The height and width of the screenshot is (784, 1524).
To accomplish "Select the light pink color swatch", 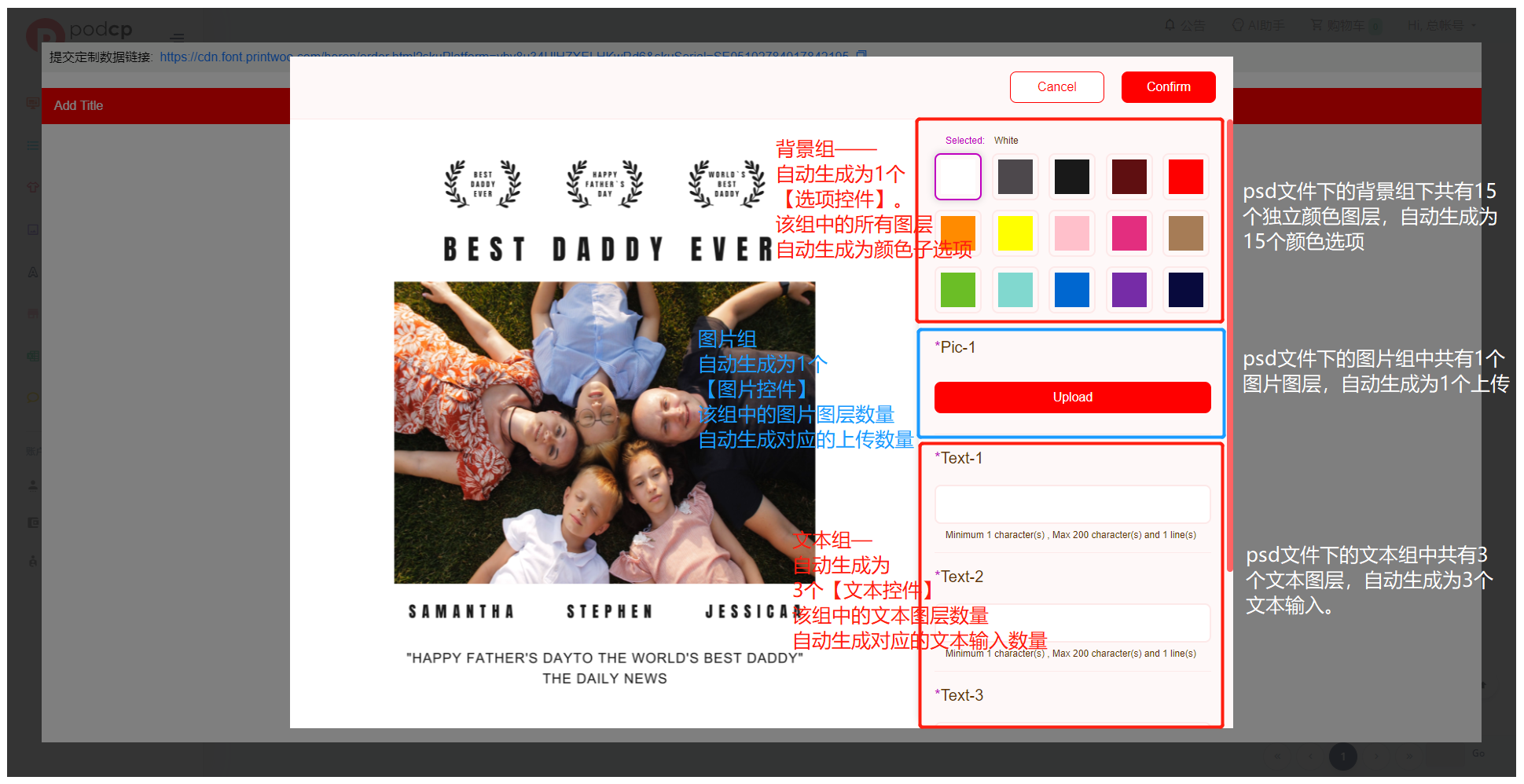I will pyautogui.click(x=1072, y=233).
